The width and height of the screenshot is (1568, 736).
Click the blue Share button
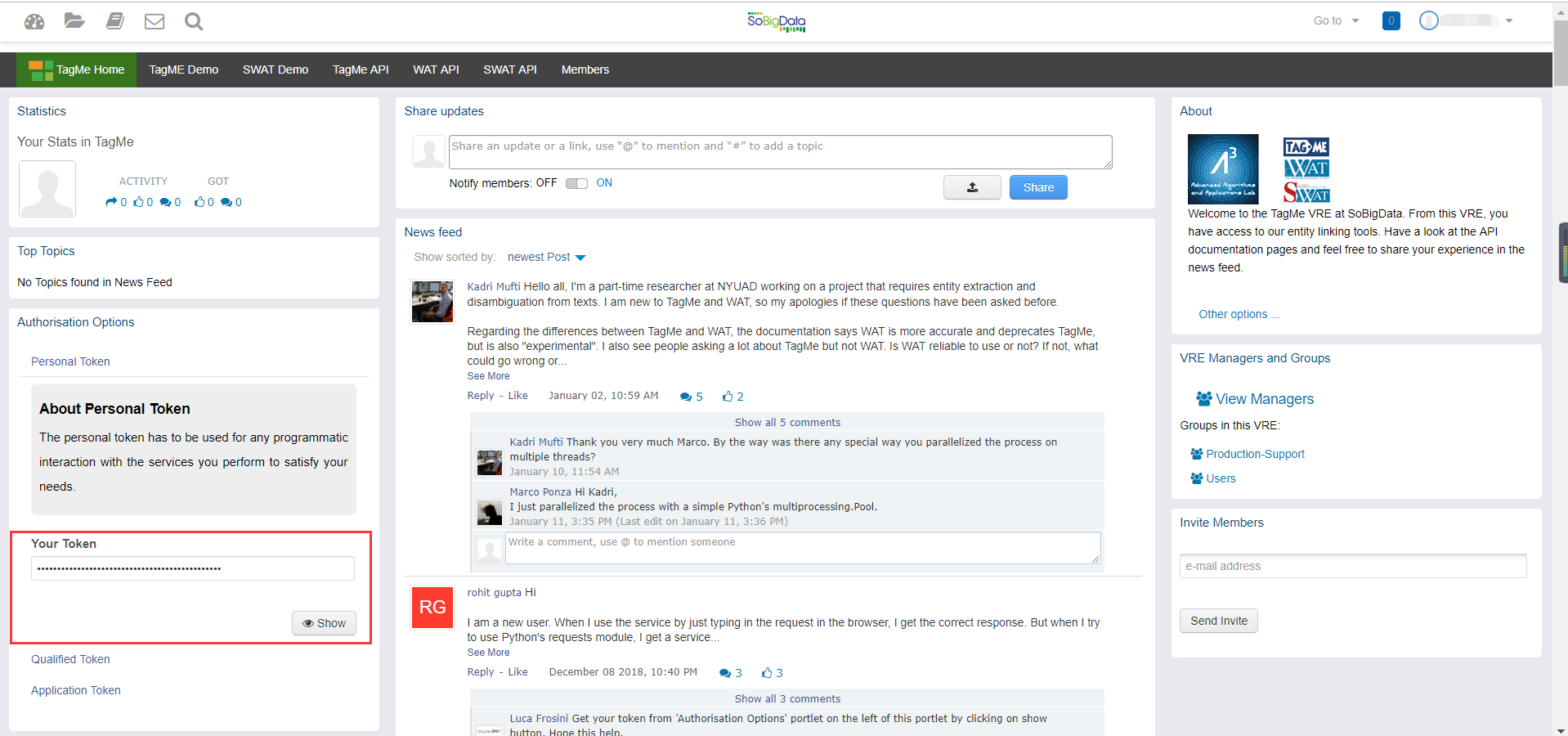click(x=1038, y=187)
